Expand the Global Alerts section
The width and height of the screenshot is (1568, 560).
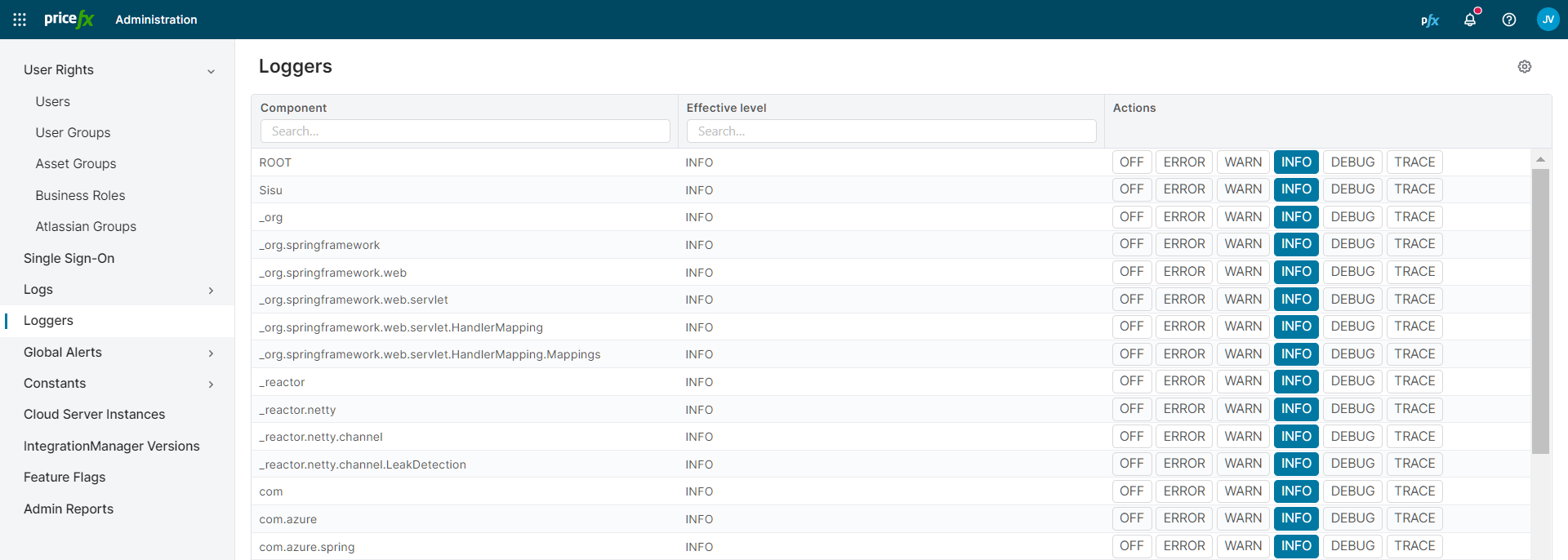(211, 353)
